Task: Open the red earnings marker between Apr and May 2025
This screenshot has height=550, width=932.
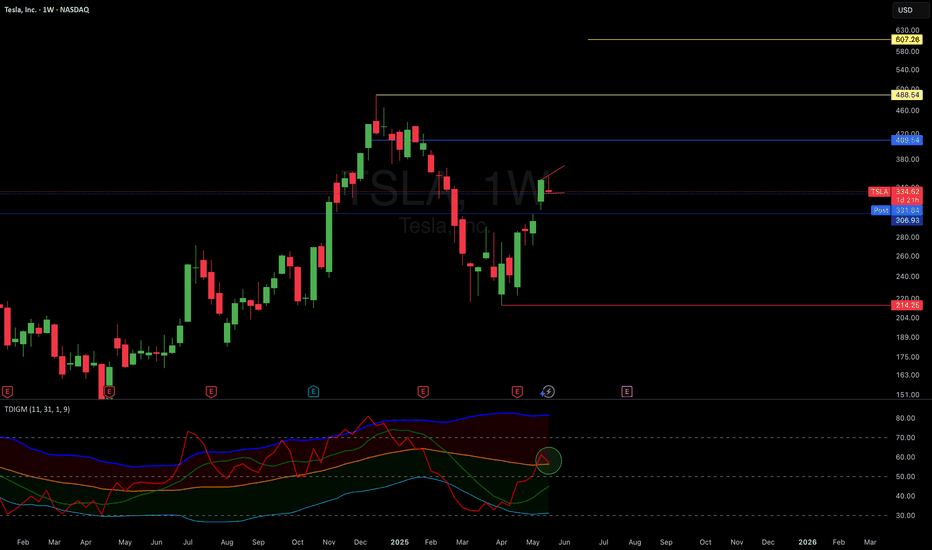Action: (x=517, y=391)
